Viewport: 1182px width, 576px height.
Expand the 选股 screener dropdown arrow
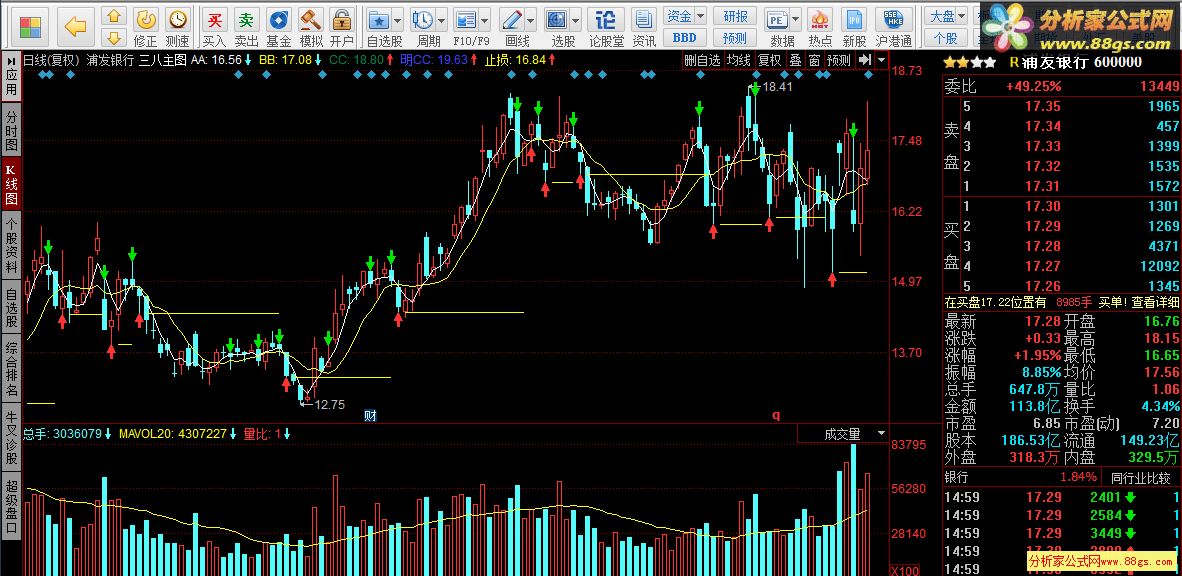point(576,20)
